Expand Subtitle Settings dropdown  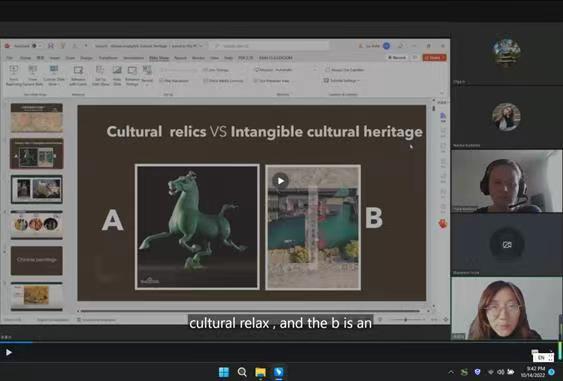[342, 80]
